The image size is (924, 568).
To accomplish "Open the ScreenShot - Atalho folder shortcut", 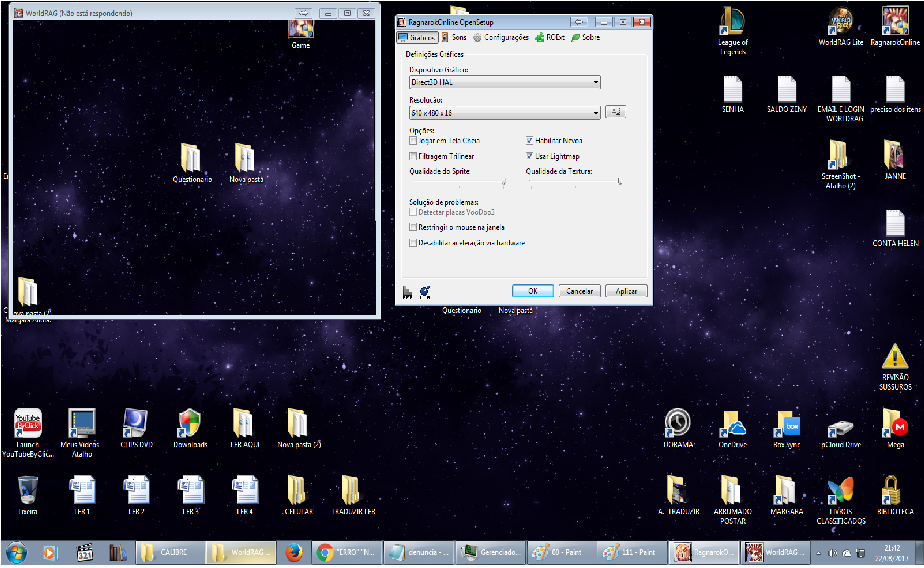I will (841, 164).
